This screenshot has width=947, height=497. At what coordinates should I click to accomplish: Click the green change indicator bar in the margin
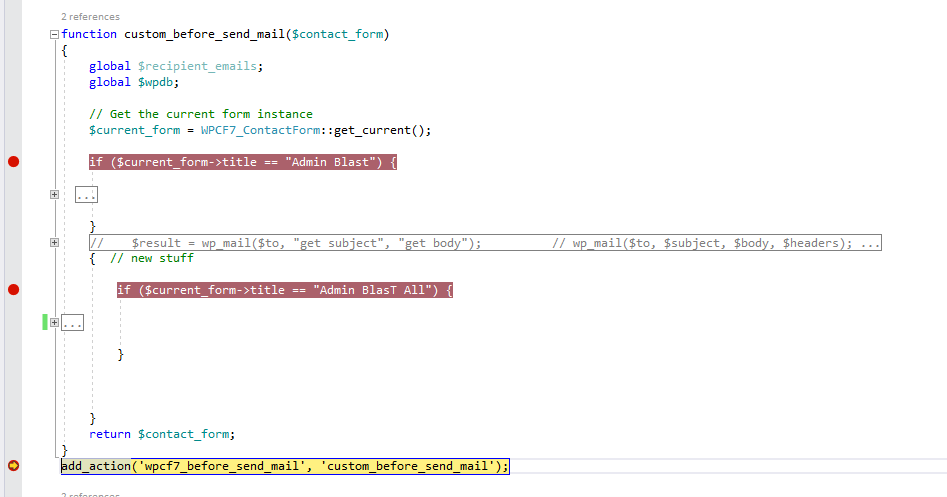click(x=45, y=322)
